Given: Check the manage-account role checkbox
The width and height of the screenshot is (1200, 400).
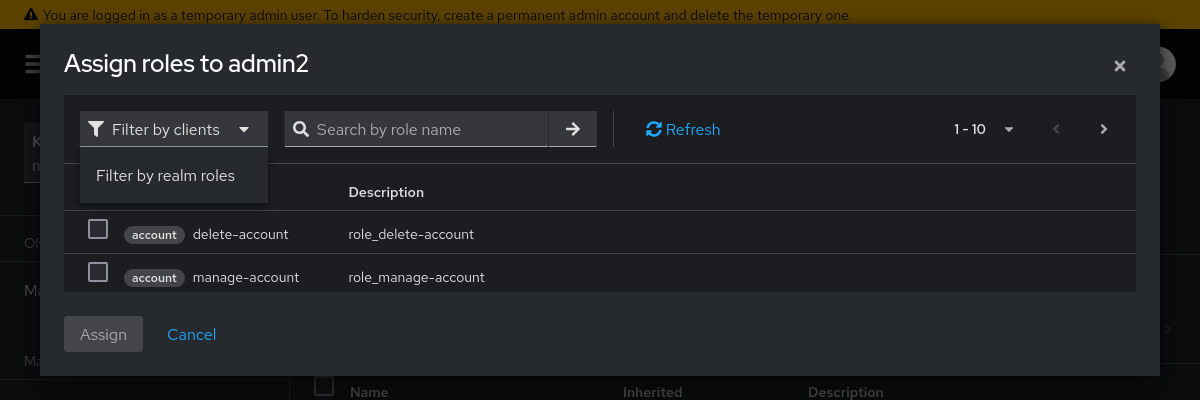Looking at the screenshot, I should pos(98,271).
